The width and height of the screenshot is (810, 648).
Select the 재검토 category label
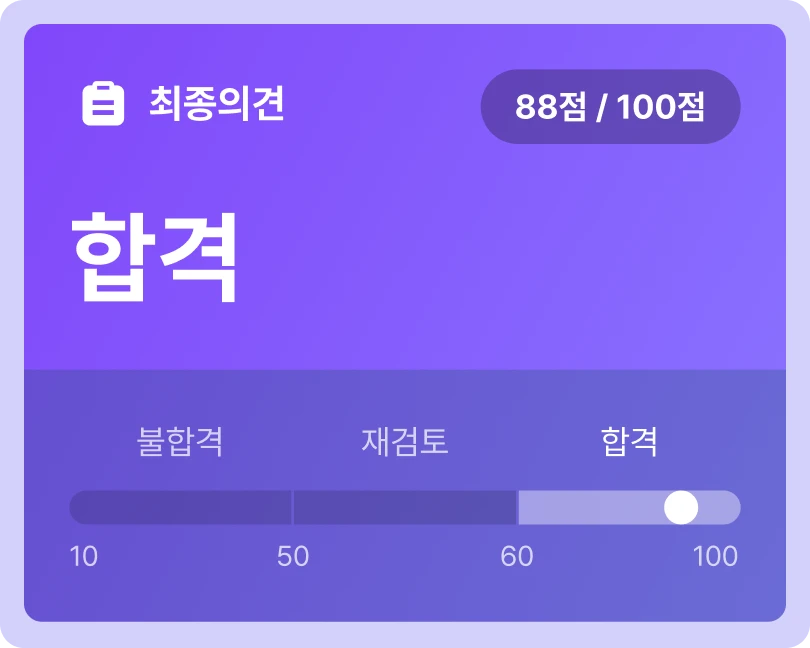tap(404, 441)
